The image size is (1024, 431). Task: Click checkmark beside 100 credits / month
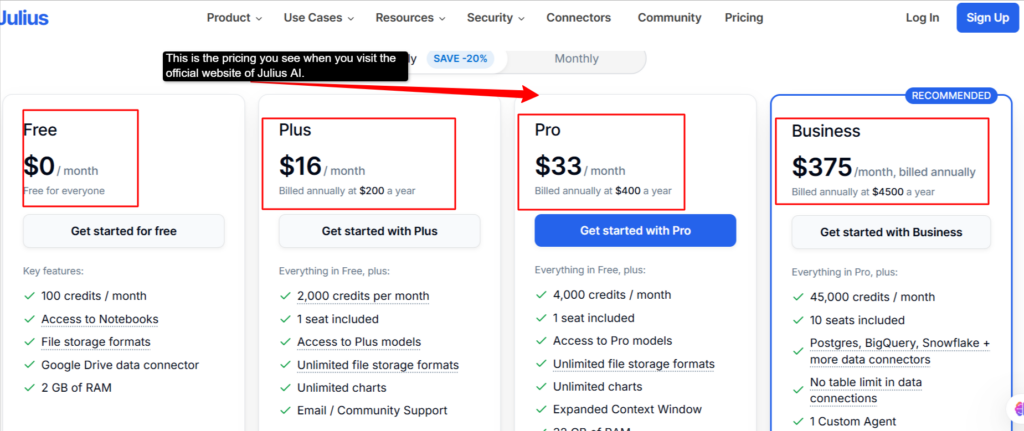pos(29,296)
